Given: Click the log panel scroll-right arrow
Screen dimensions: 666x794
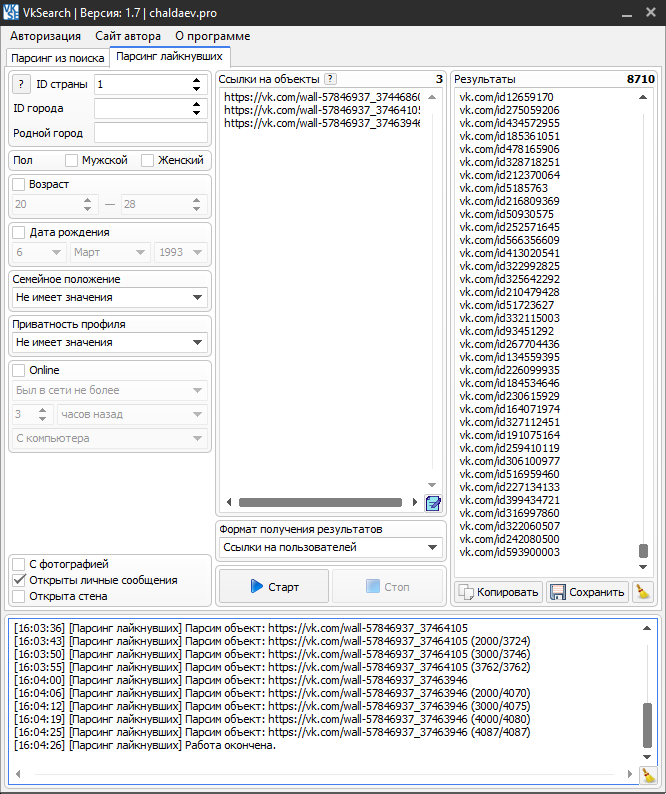Looking at the screenshot, I should point(630,774).
